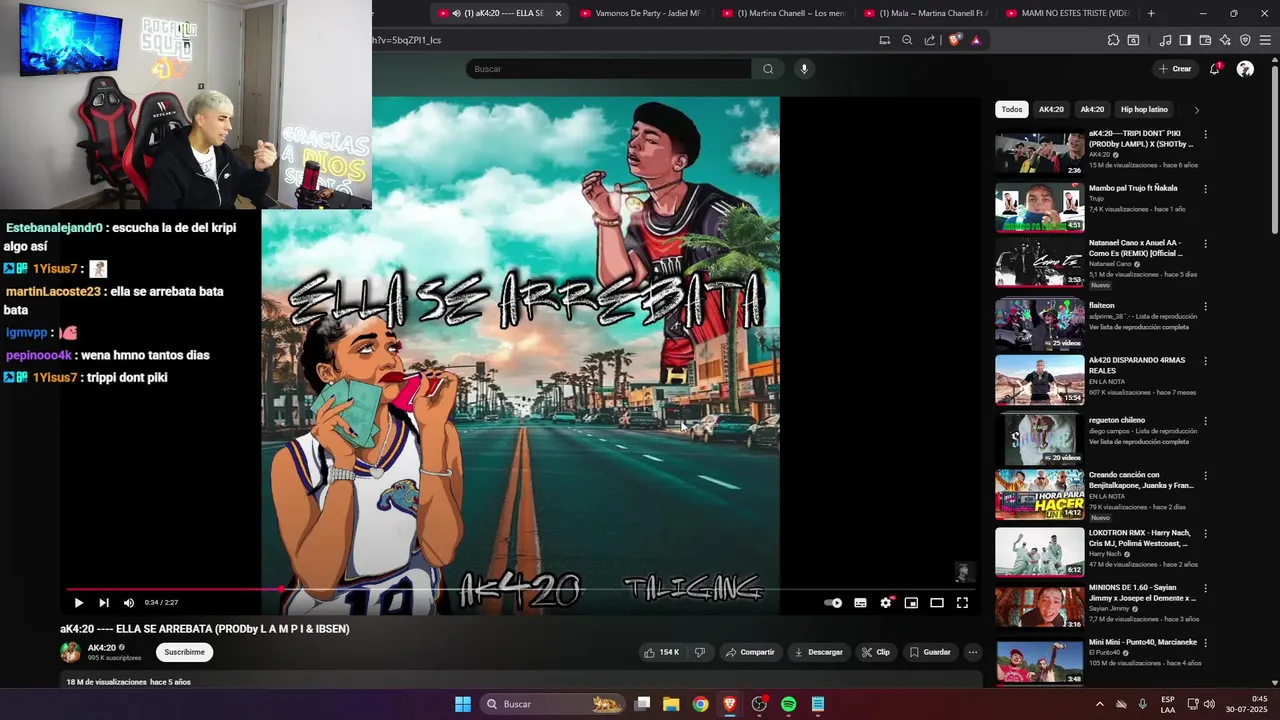This screenshot has width=1280, height=720.
Task: Switch to miniplayer mode
Action: [911, 603]
